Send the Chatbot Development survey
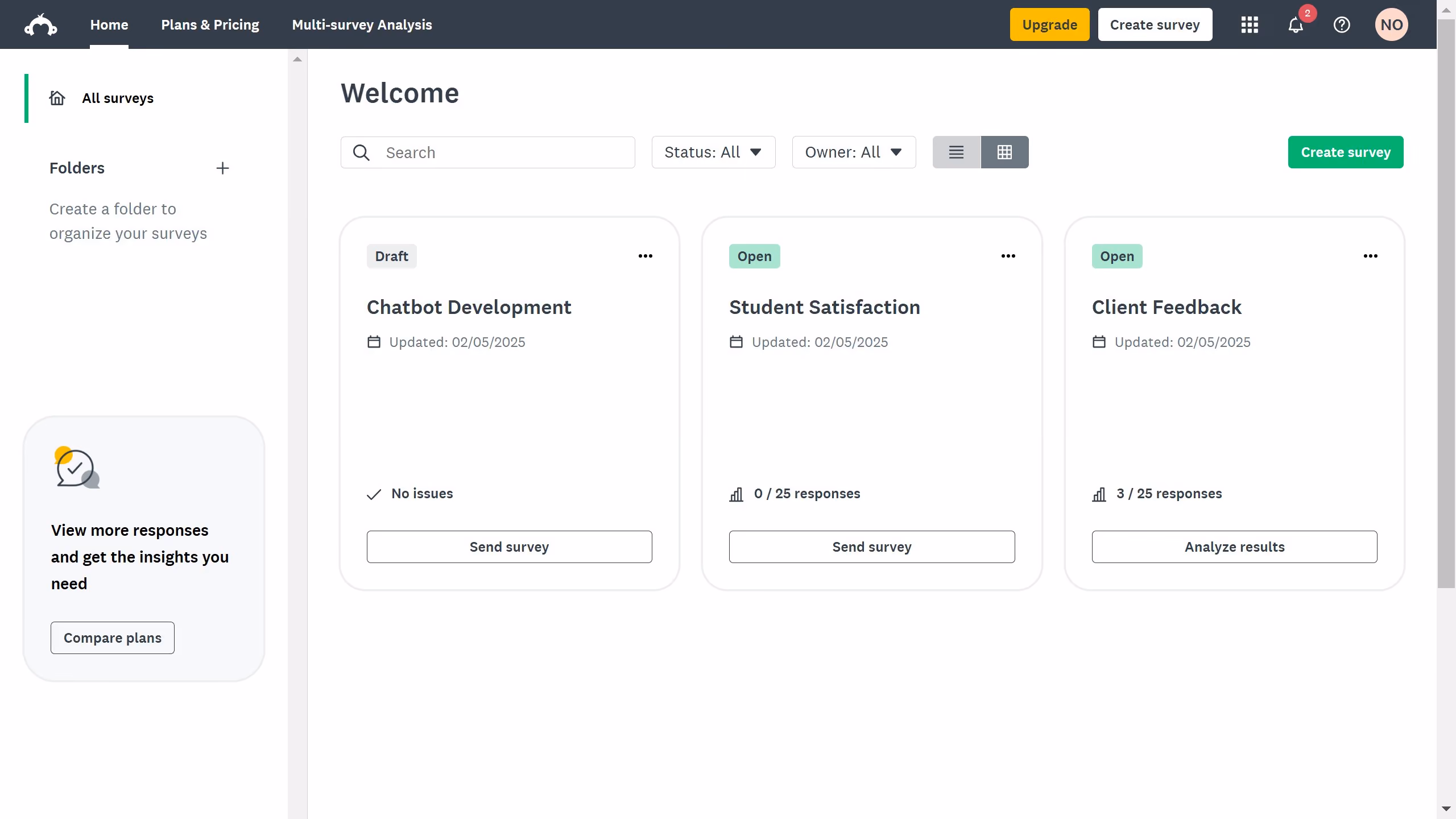This screenshot has width=1456, height=819. pyautogui.click(x=509, y=547)
